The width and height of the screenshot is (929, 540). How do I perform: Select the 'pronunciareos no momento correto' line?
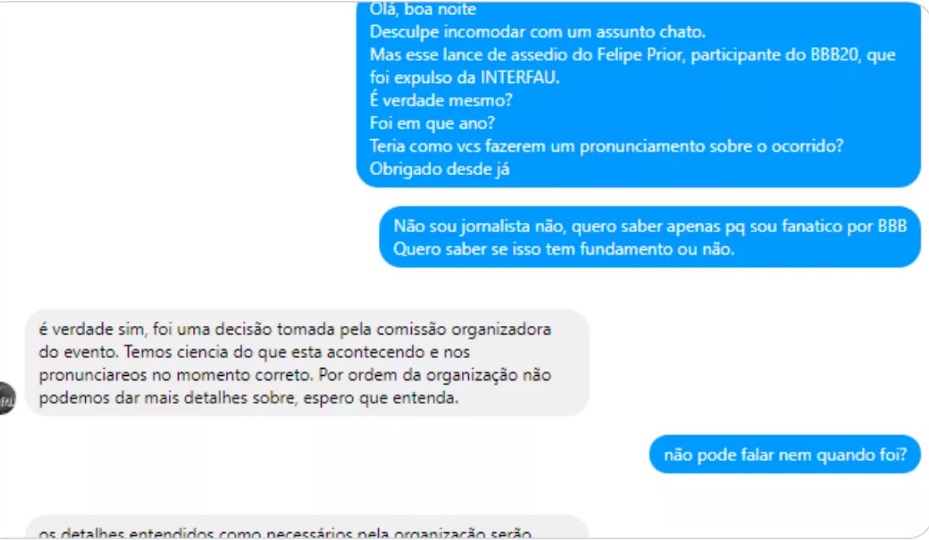(295, 375)
